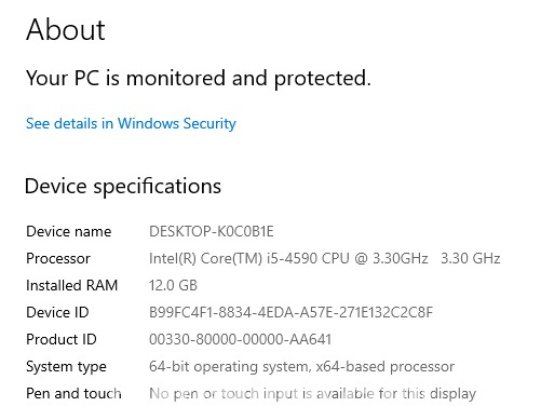Click the Installed RAM label
The height and width of the screenshot is (420, 541).
pyautogui.click(x=72, y=285)
